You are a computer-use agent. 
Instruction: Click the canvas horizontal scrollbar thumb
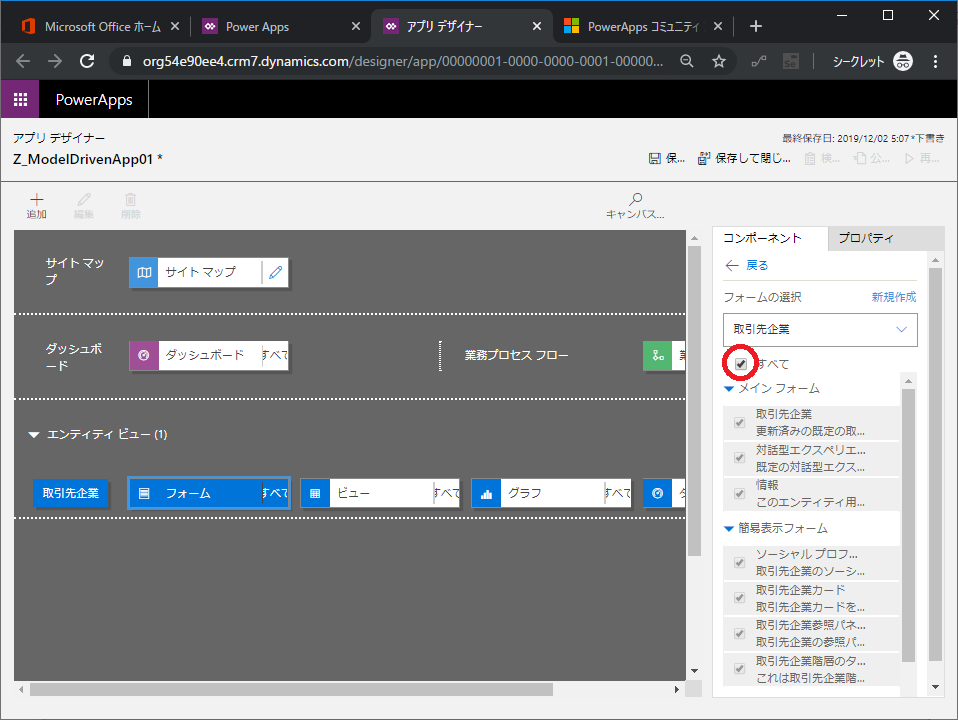(291, 689)
